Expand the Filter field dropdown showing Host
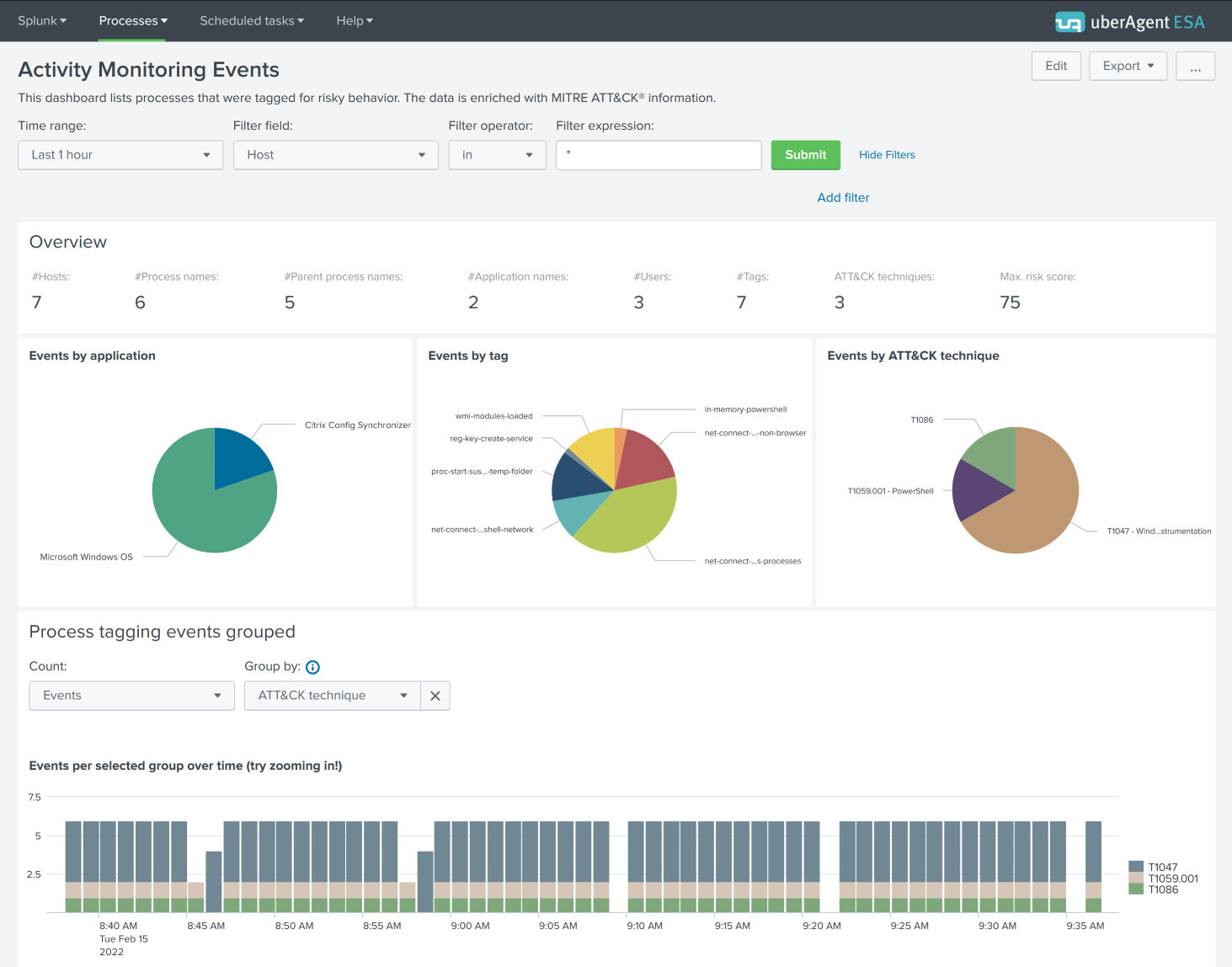The width and height of the screenshot is (1232, 967). pos(336,155)
